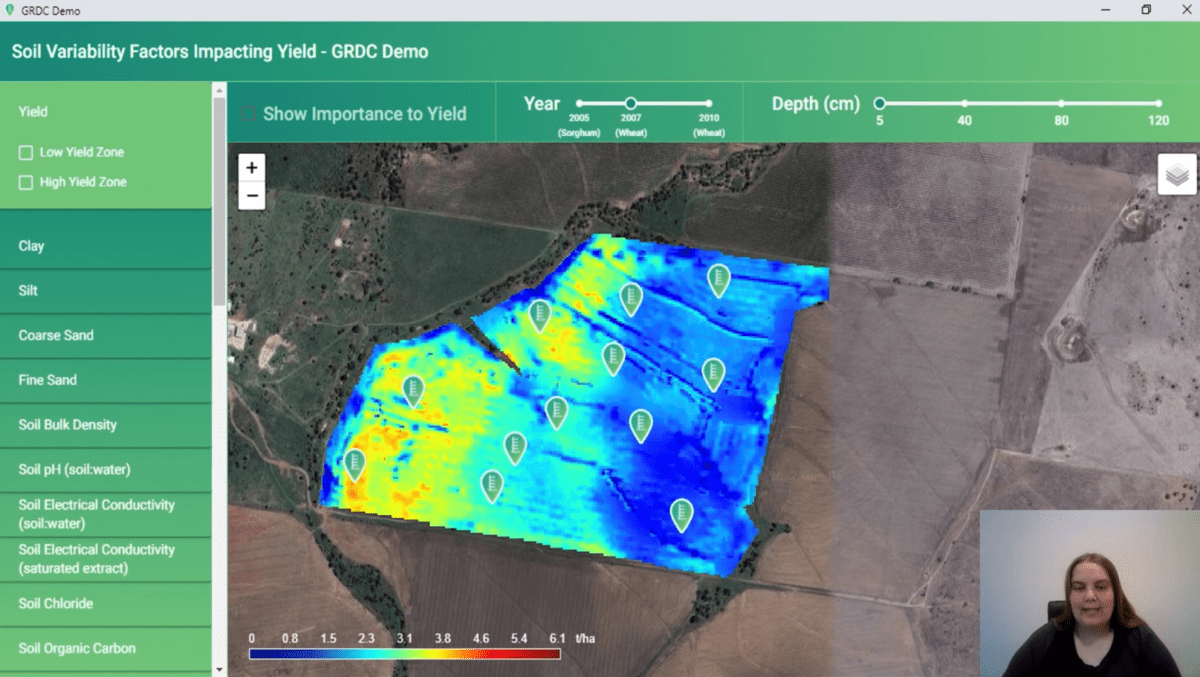This screenshot has width=1200, height=677.
Task: Select the Coarse Sand factor
Action: (105, 335)
